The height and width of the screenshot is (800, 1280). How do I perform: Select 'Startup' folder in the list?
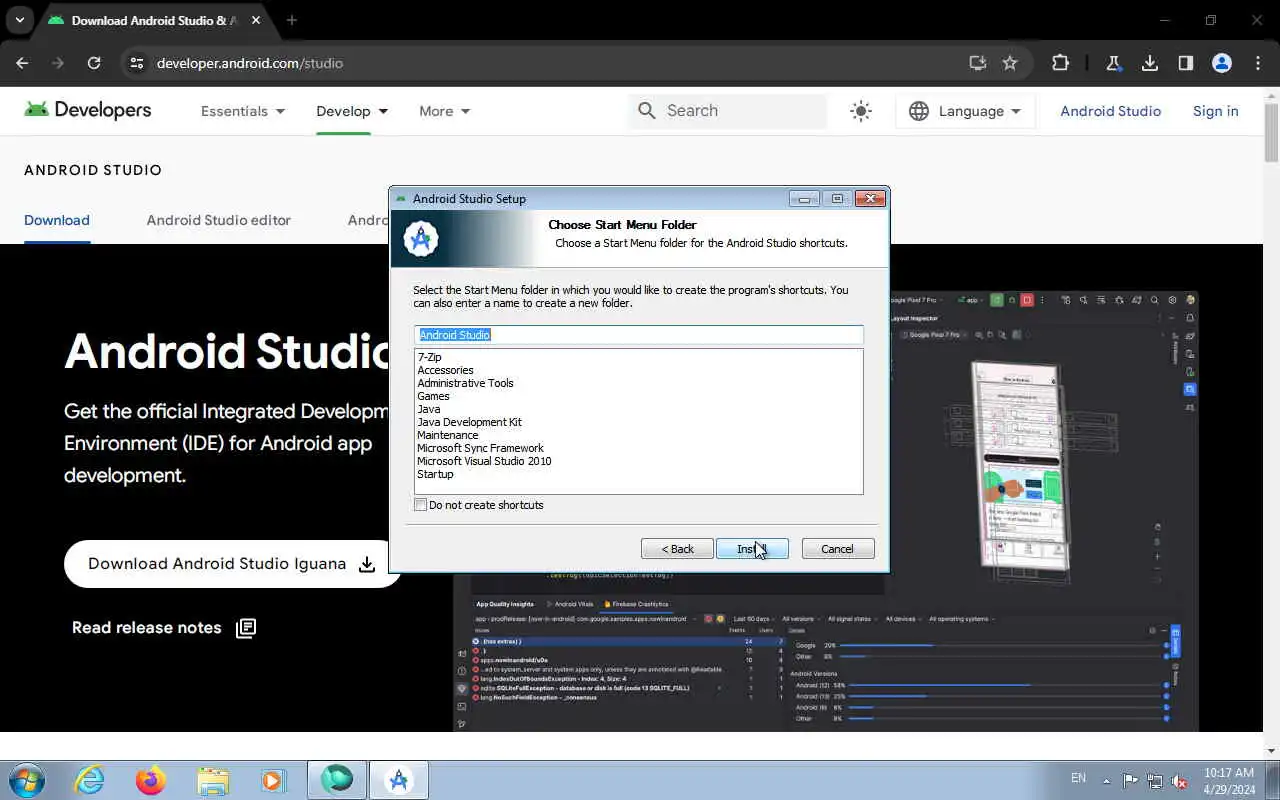(x=435, y=474)
